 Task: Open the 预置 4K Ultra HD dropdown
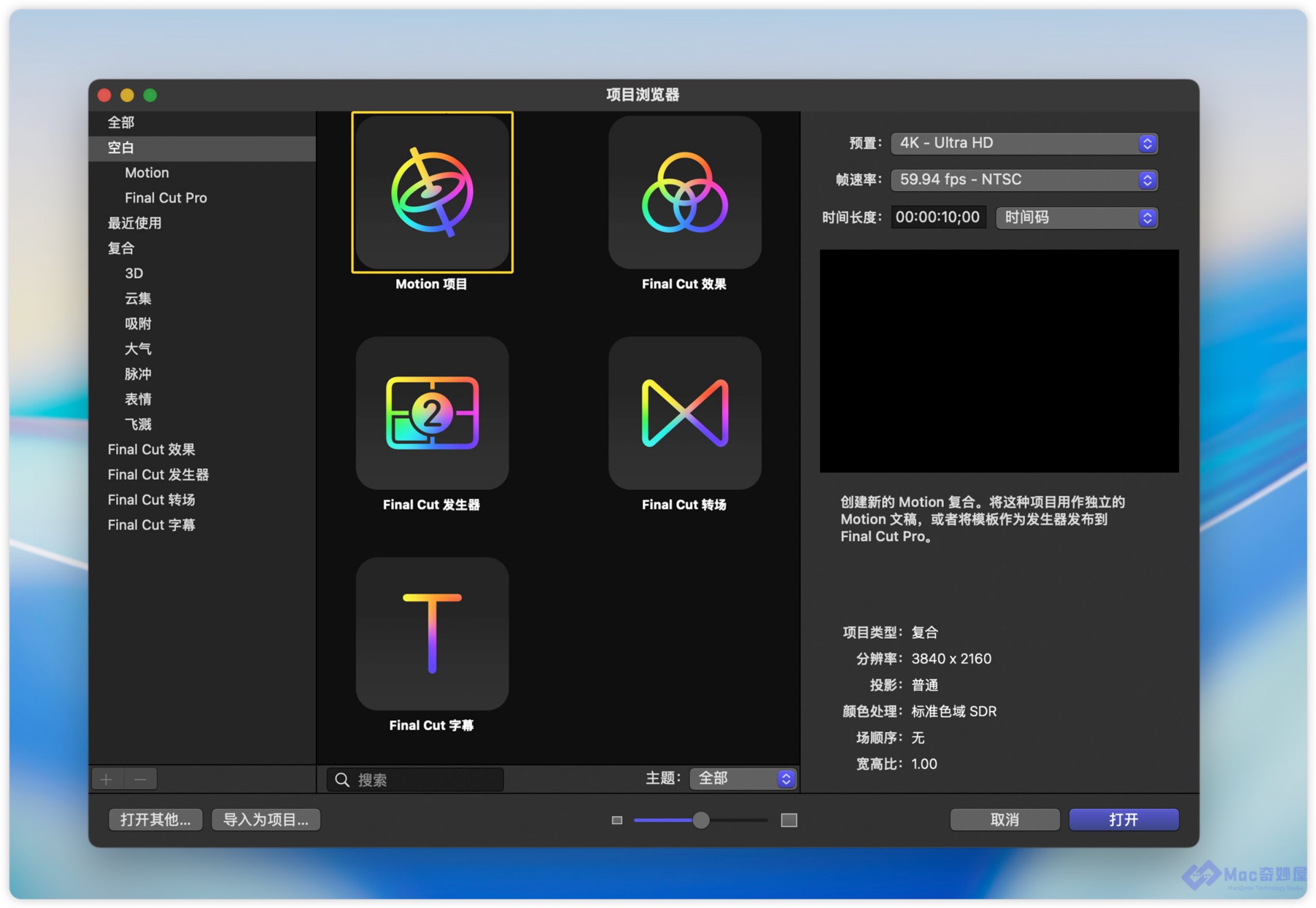pos(1023,143)
